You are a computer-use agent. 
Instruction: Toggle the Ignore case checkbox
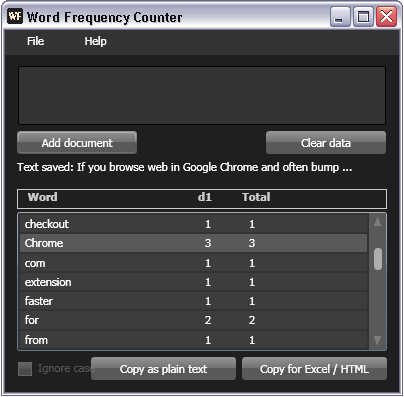[x=25, y=369]
